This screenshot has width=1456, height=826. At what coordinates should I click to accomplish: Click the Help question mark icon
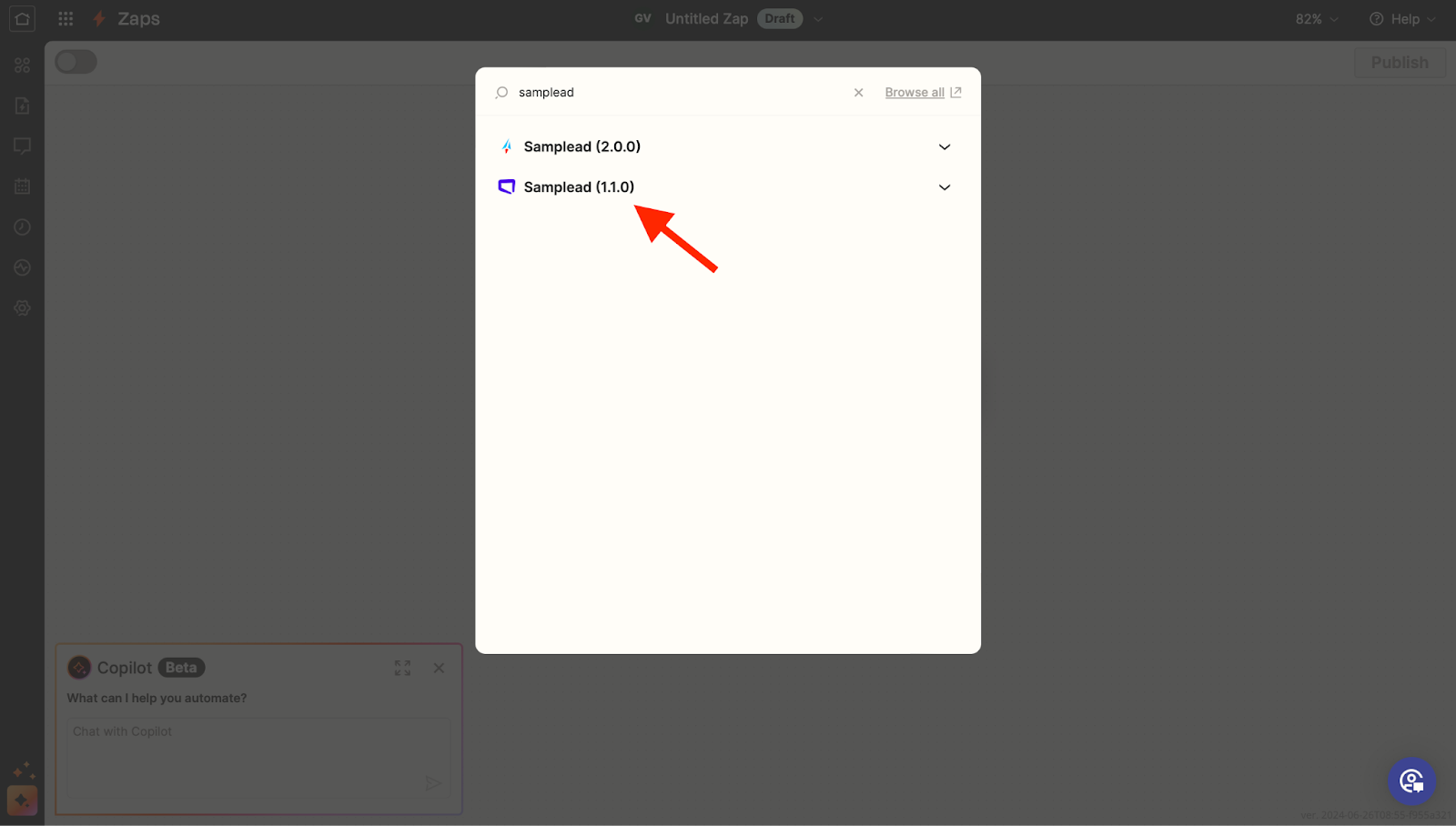click(1376, 19)
